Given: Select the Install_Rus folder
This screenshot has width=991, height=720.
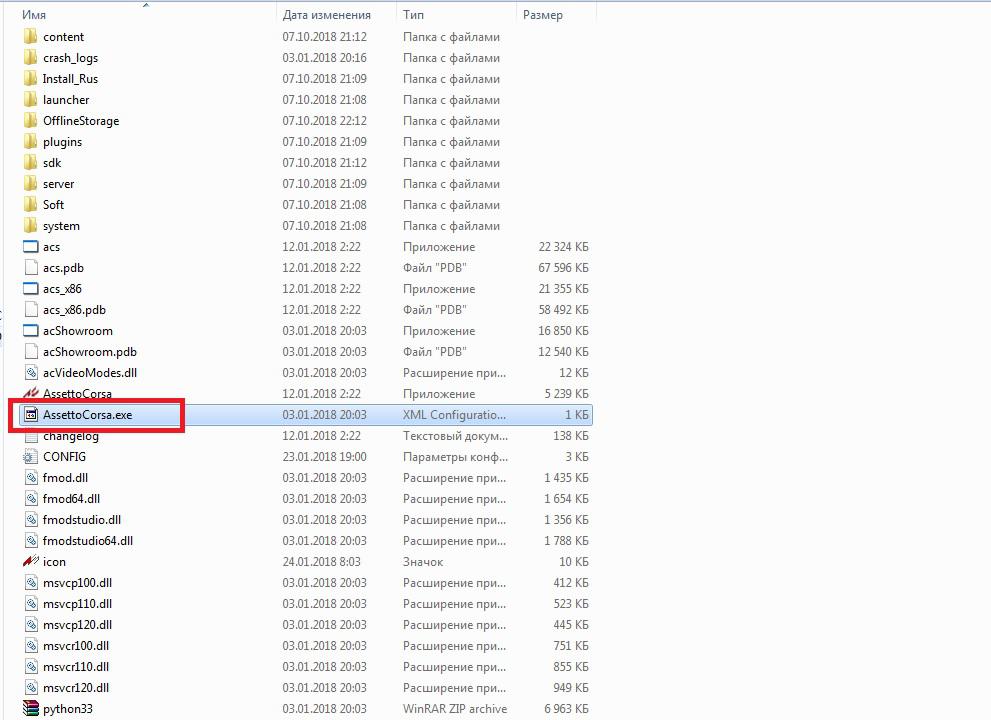Looking at the screenshot, I should click(70, 79).
